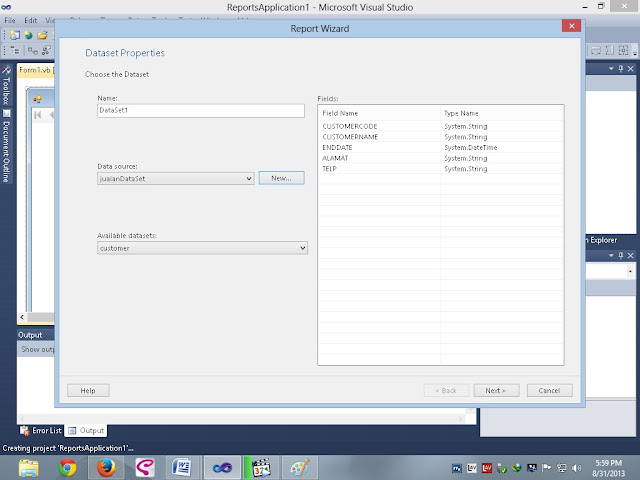Select the ALAMAT field row
This screenshot has width=640, height=480.
(x=441, y=158)
